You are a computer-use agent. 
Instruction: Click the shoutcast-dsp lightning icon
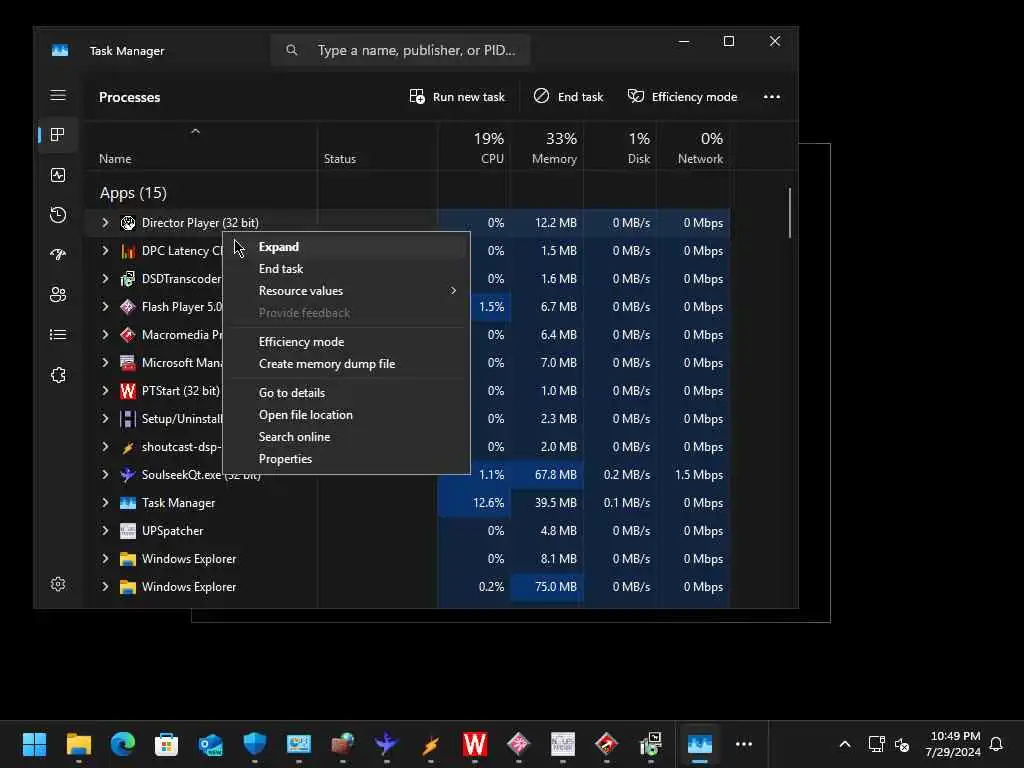pyautogui.click(x=128, y=447)
